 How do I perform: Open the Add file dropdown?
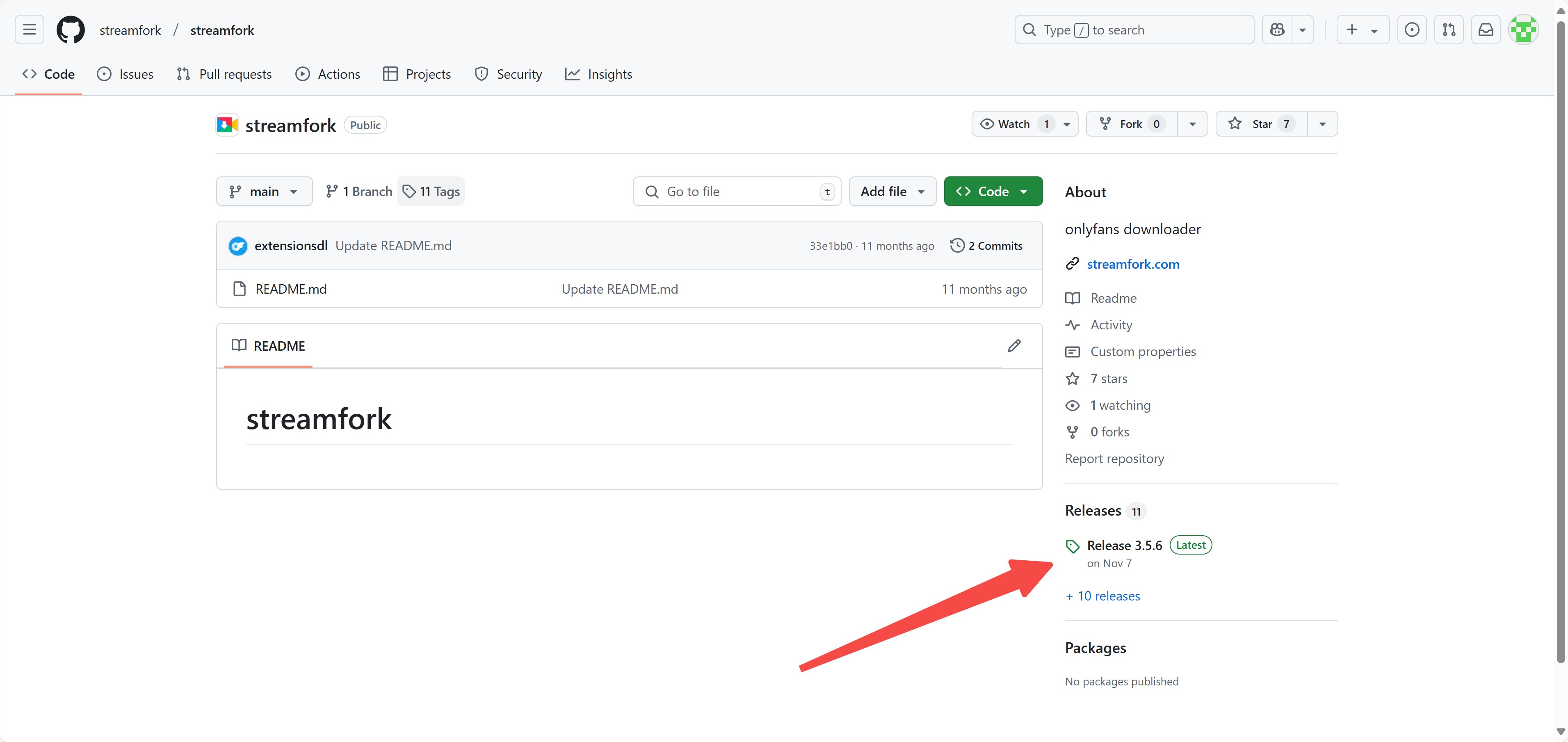point(892,192)
